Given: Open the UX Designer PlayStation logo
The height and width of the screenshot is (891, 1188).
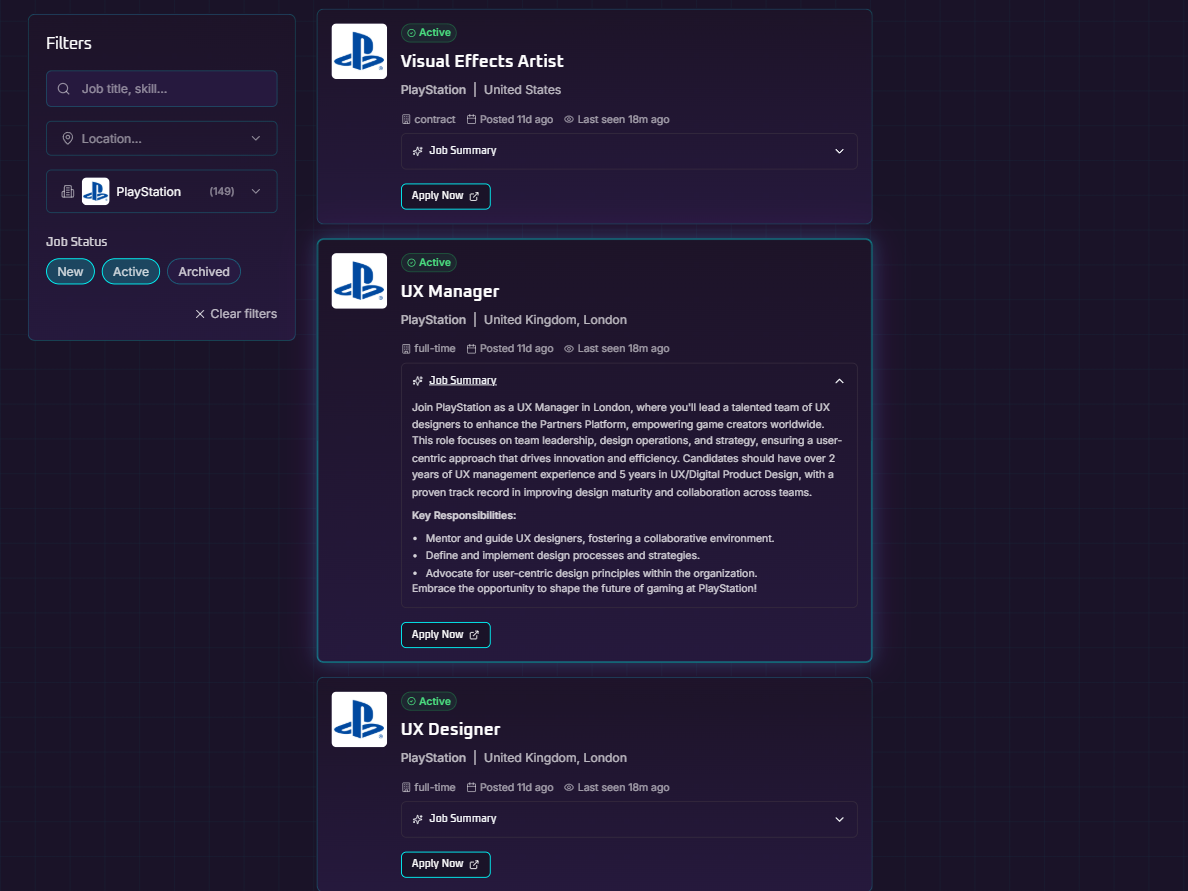Looking at the screenshot, I should click(359, 720).
